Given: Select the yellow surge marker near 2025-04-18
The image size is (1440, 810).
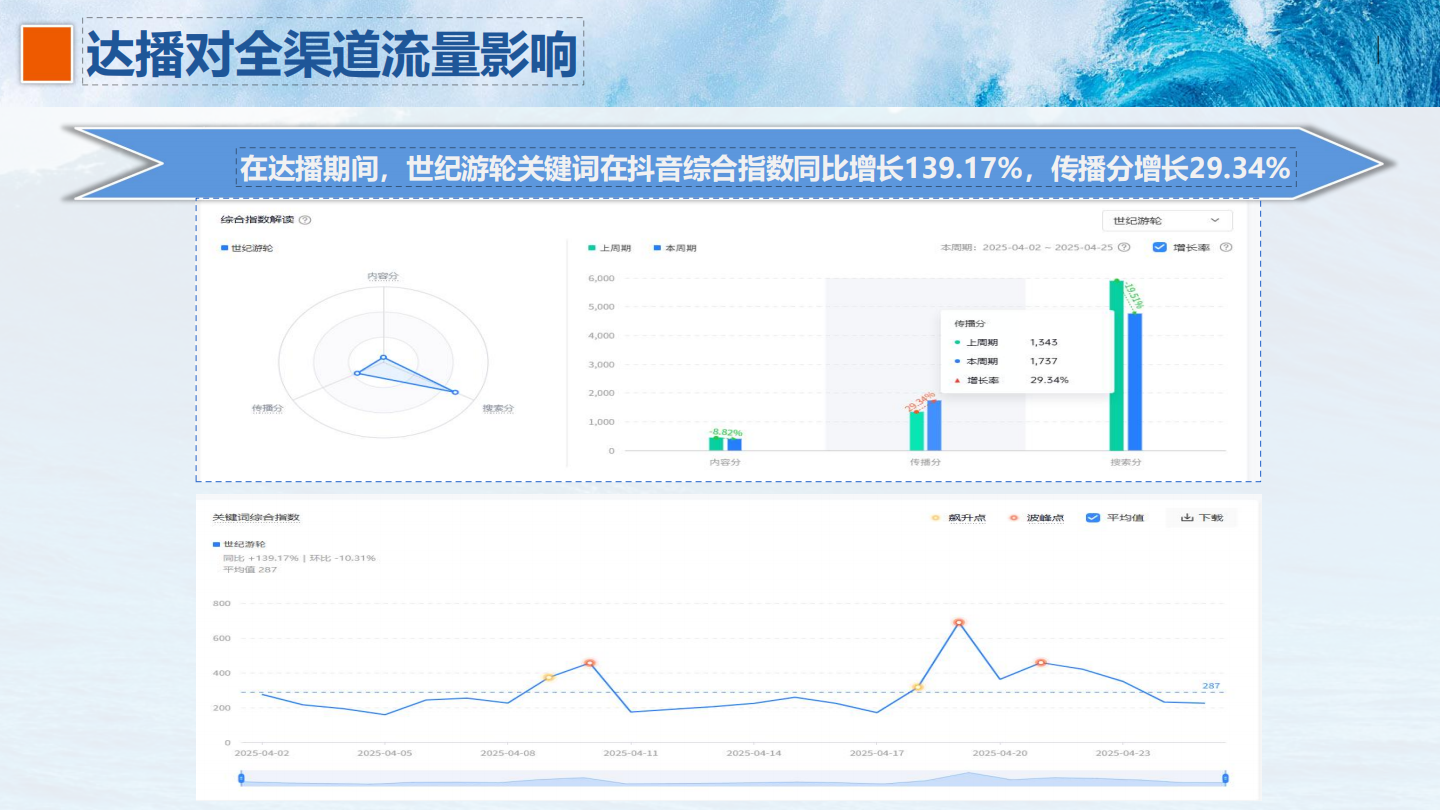Looking at the screenshot, I should click(918, 687).
